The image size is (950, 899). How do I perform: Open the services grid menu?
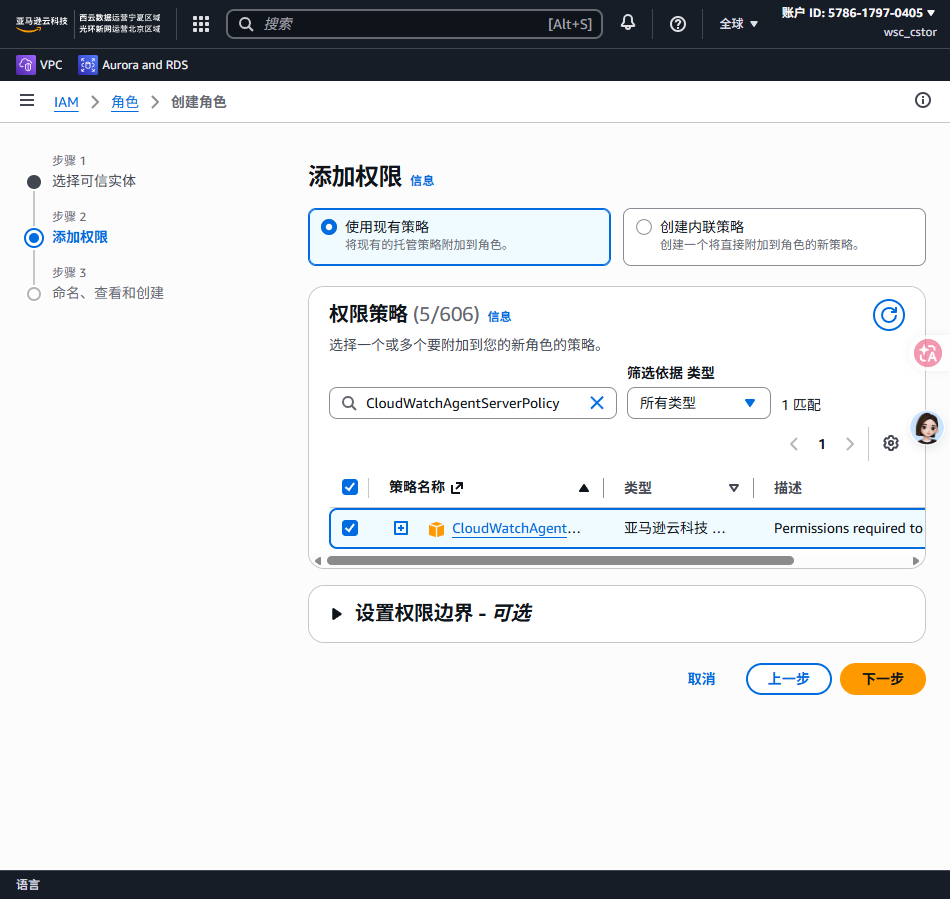(x=201, y=24)
